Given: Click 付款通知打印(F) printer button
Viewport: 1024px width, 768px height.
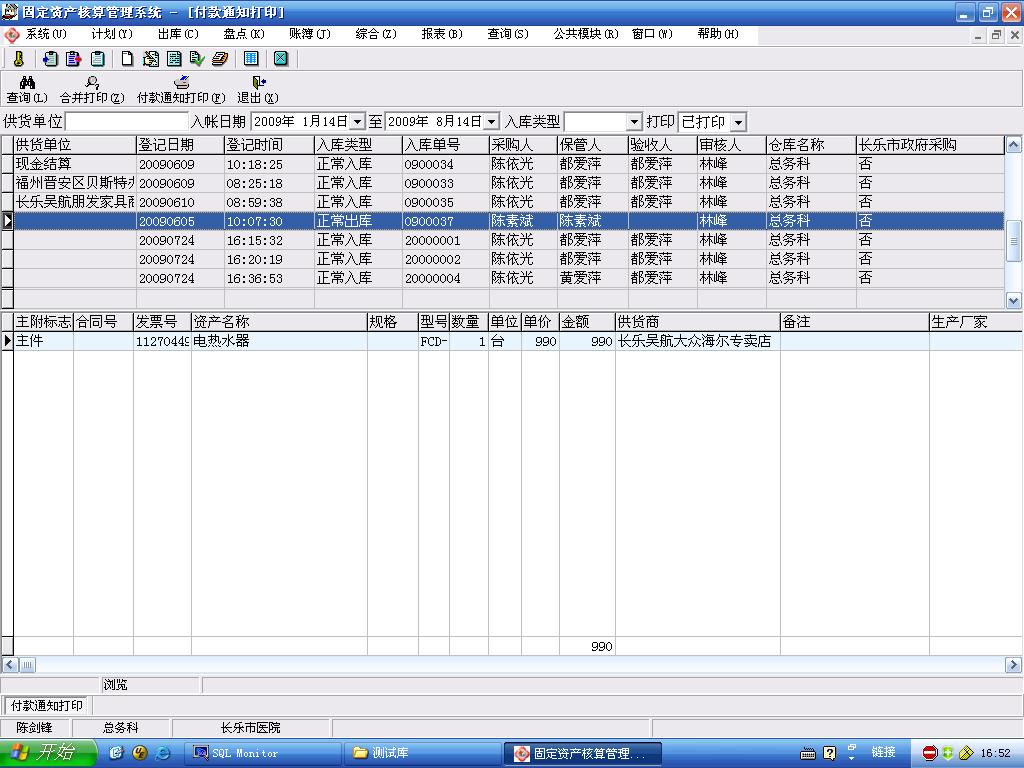Looking at the screenshot, I should click(x=181, y=90).
